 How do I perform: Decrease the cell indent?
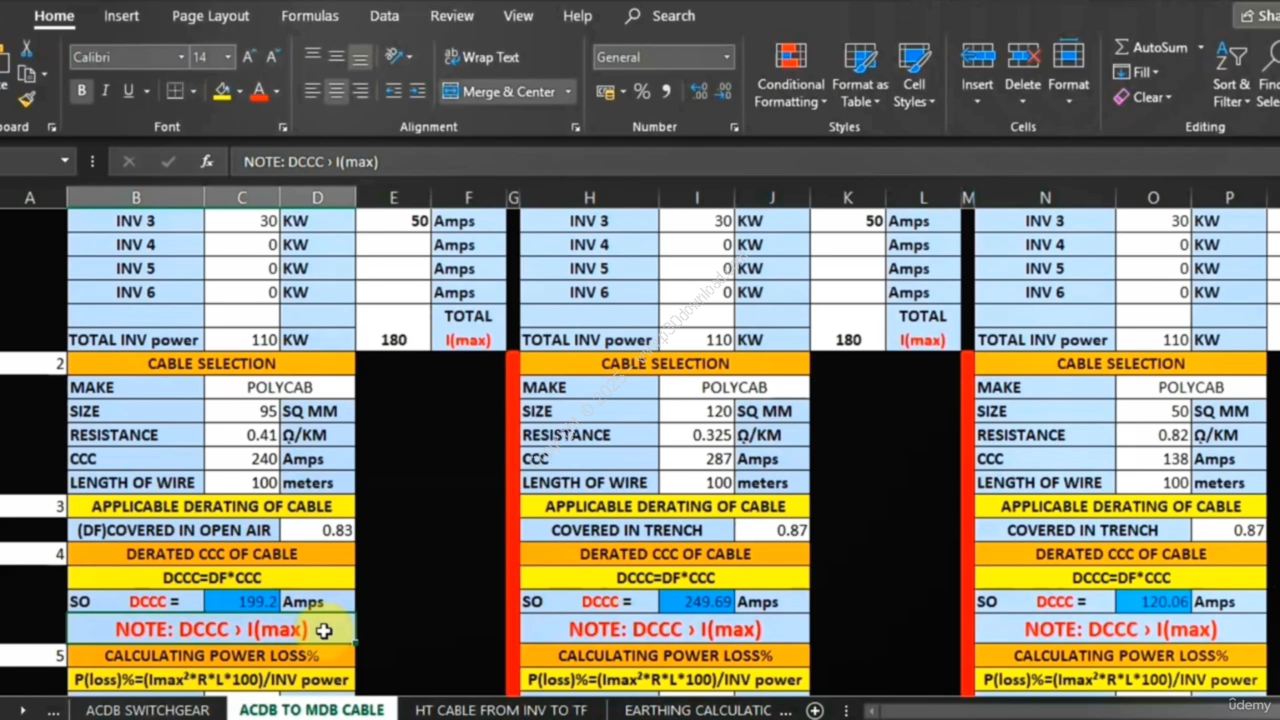coord(394,91)
